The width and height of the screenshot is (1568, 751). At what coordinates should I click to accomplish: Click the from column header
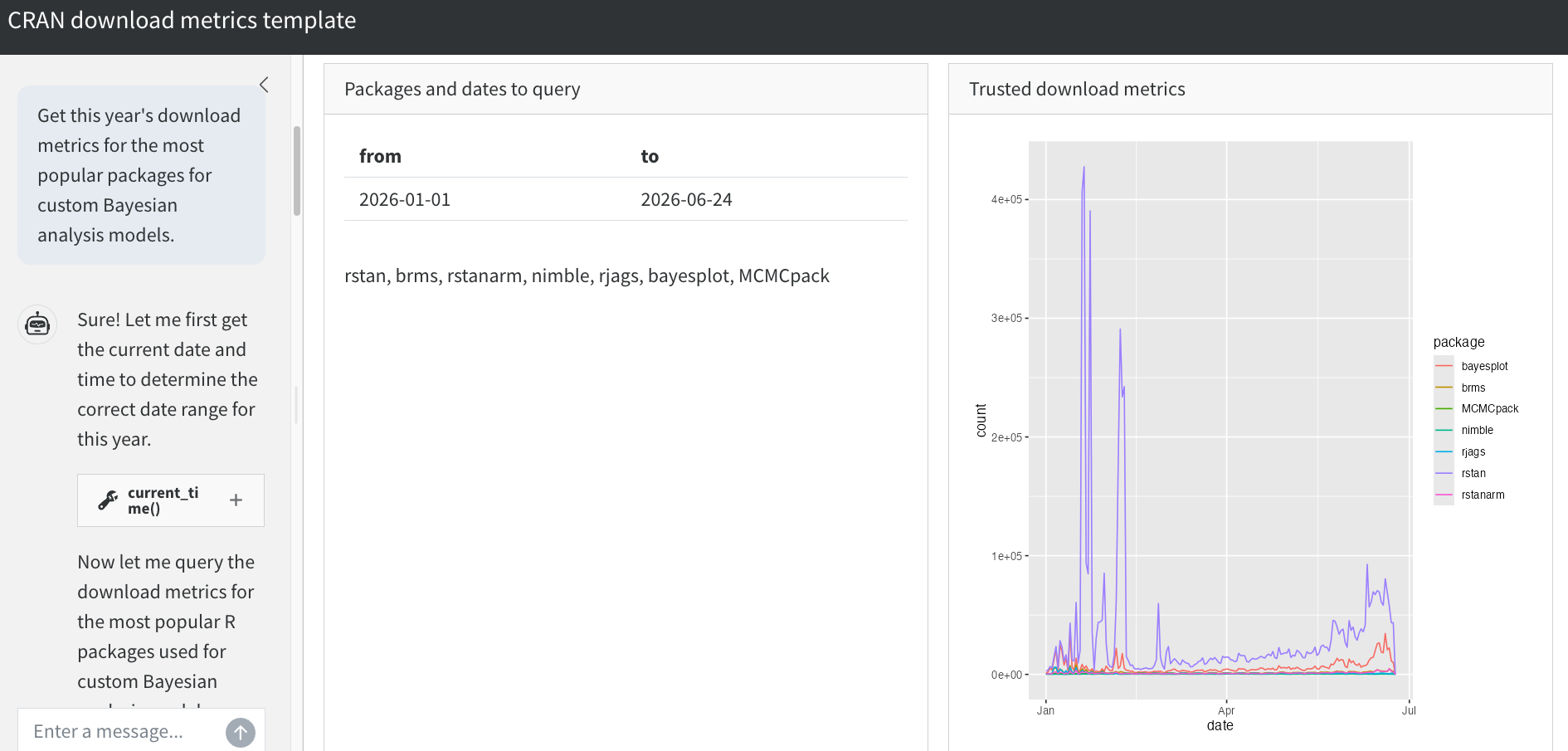click(380, 156)
